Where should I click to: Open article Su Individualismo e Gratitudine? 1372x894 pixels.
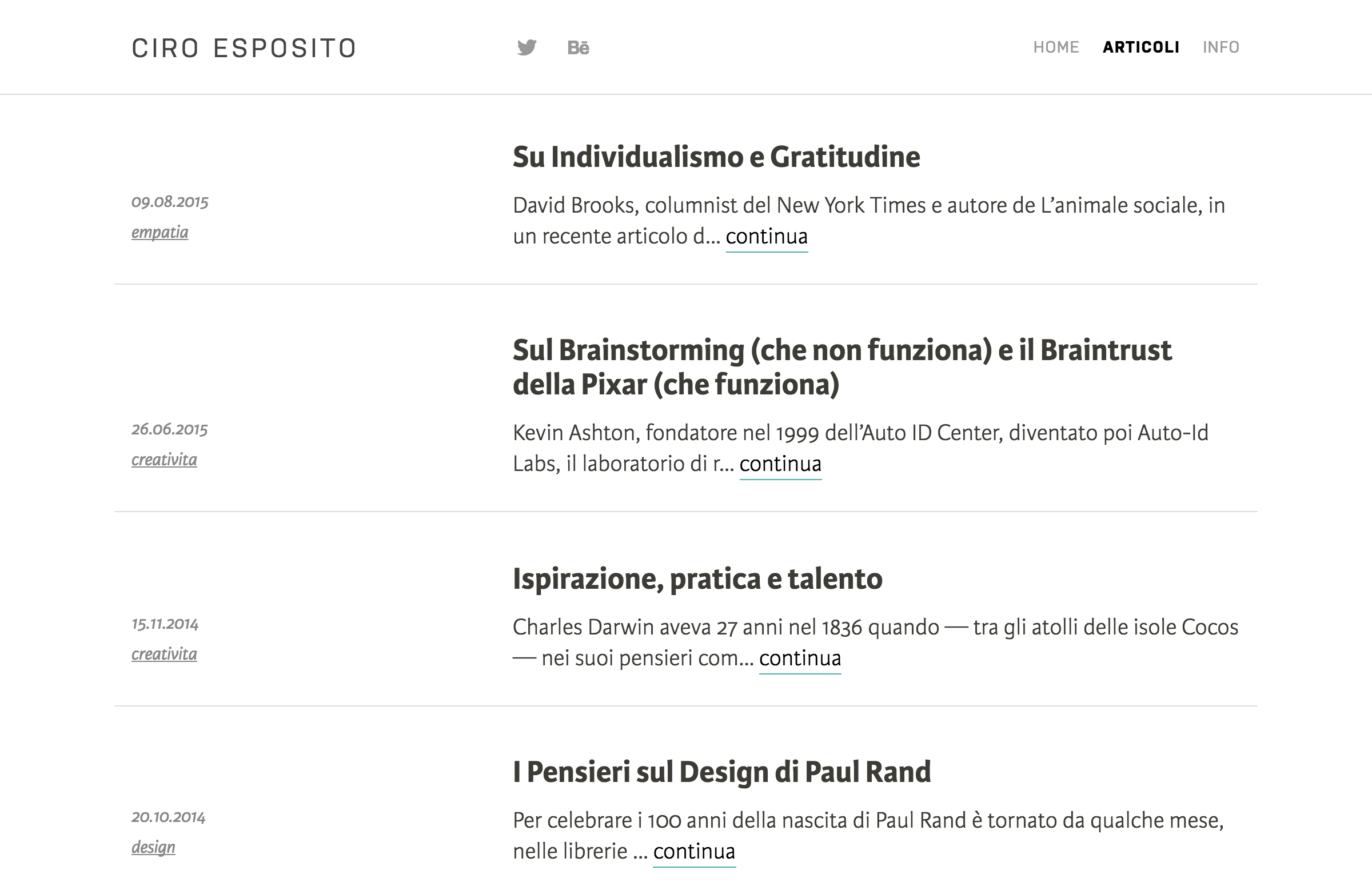click(x=716, y=157)
